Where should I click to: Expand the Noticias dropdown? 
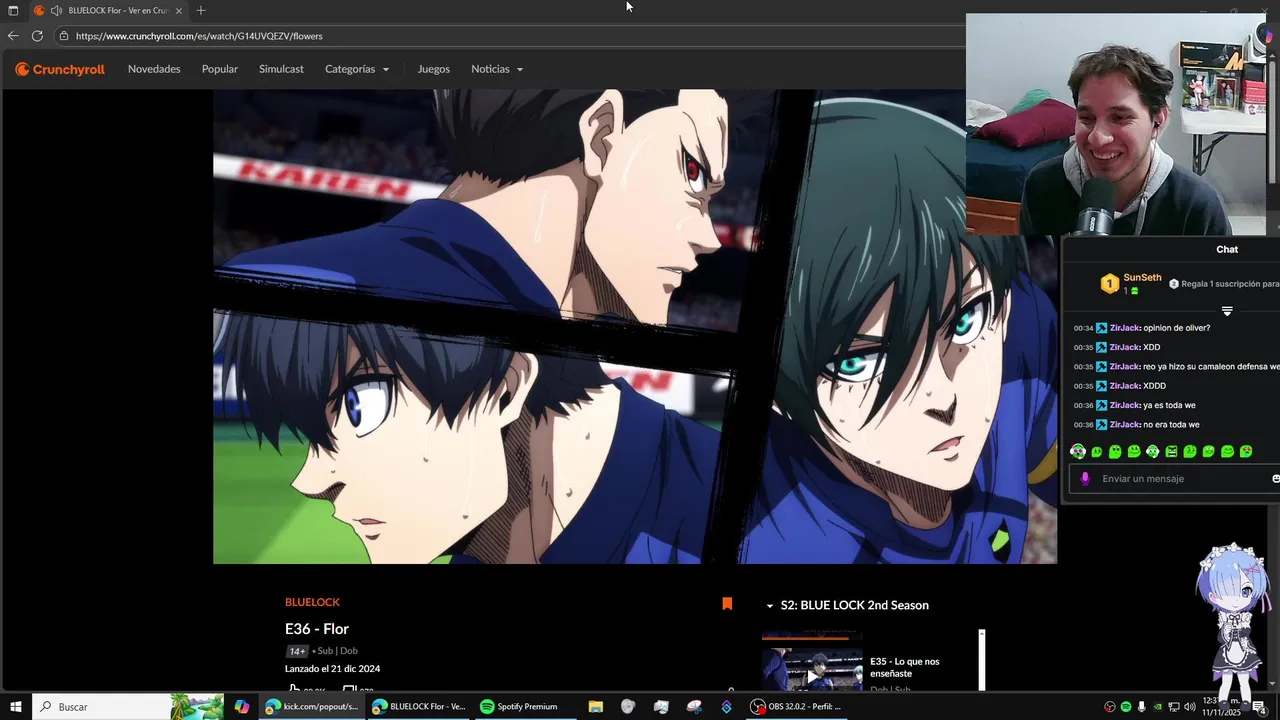(x=497, y=69)
